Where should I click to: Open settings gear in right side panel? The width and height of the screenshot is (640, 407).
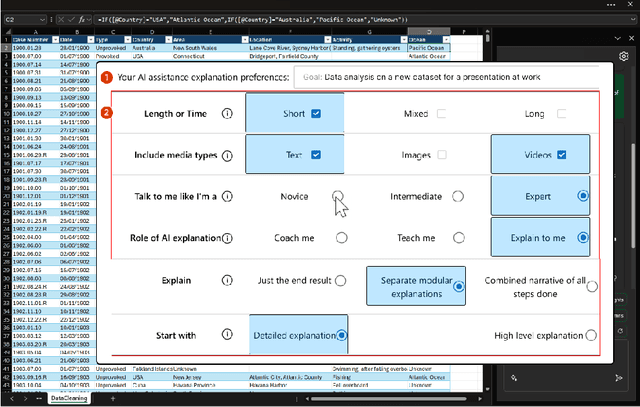point(623,56)
